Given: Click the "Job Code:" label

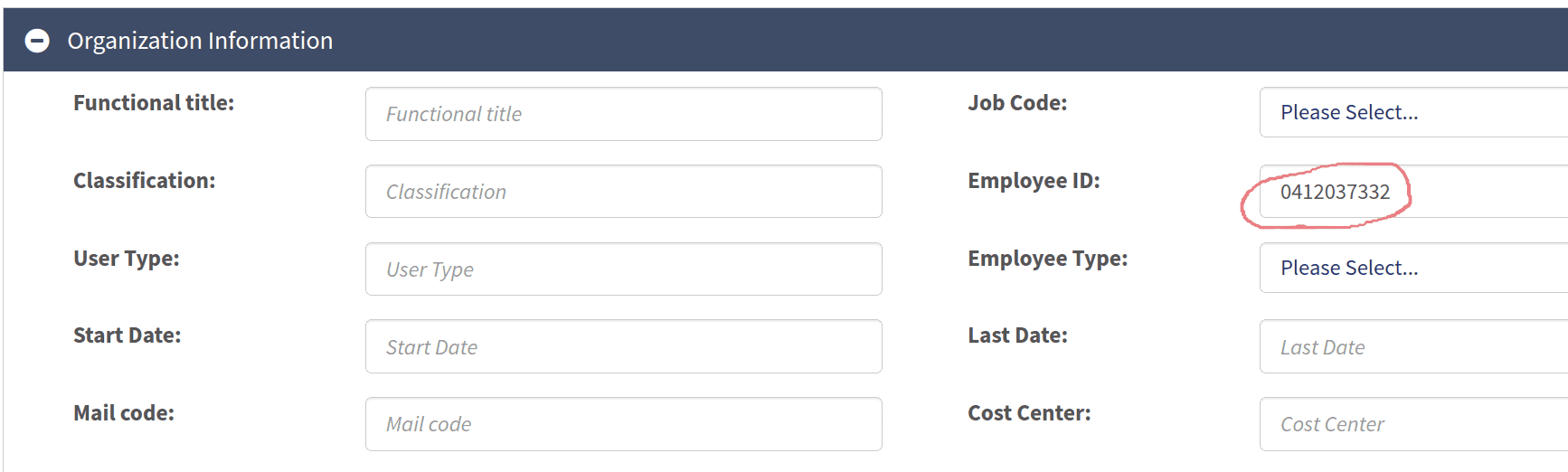Looking at the screenshot, I should point(1017,103).
